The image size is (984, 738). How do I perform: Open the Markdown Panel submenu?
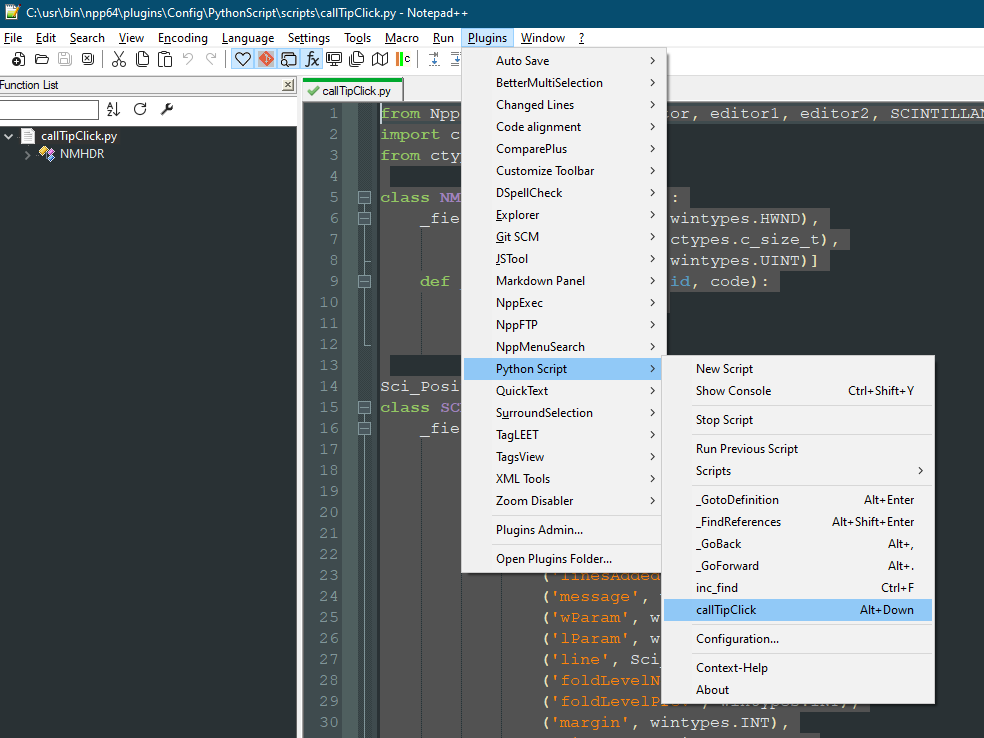pos(563,281)
